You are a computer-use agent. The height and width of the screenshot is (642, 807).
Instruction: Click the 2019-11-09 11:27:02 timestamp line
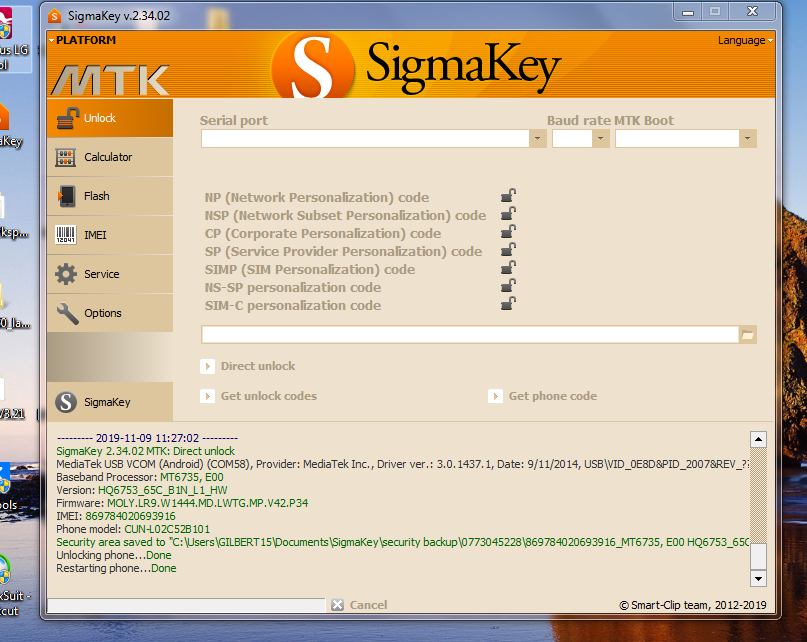147,438
